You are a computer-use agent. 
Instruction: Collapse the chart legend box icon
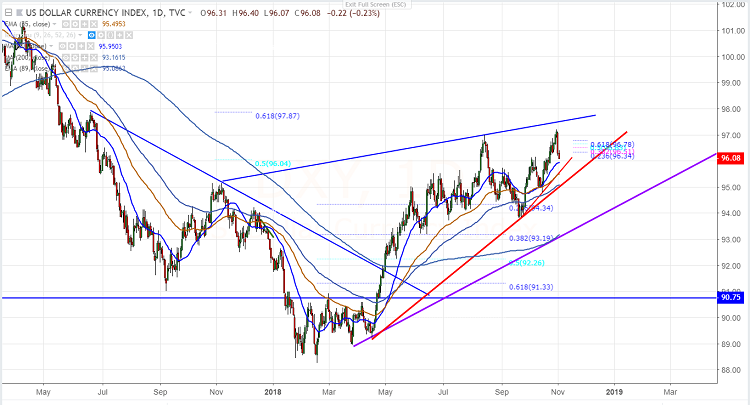(8, 12)
